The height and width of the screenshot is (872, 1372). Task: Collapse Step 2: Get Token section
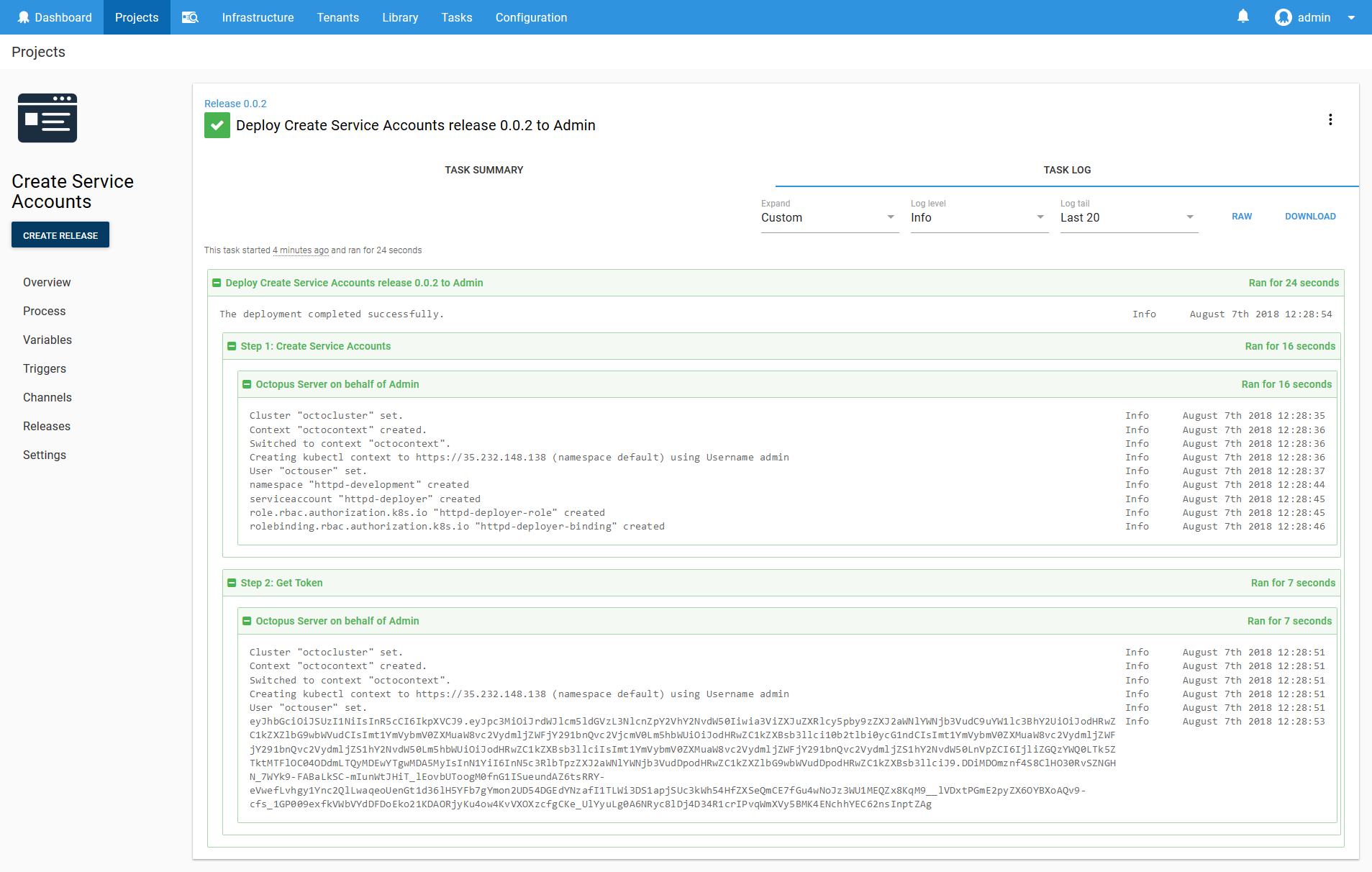[x=232, y=583]
